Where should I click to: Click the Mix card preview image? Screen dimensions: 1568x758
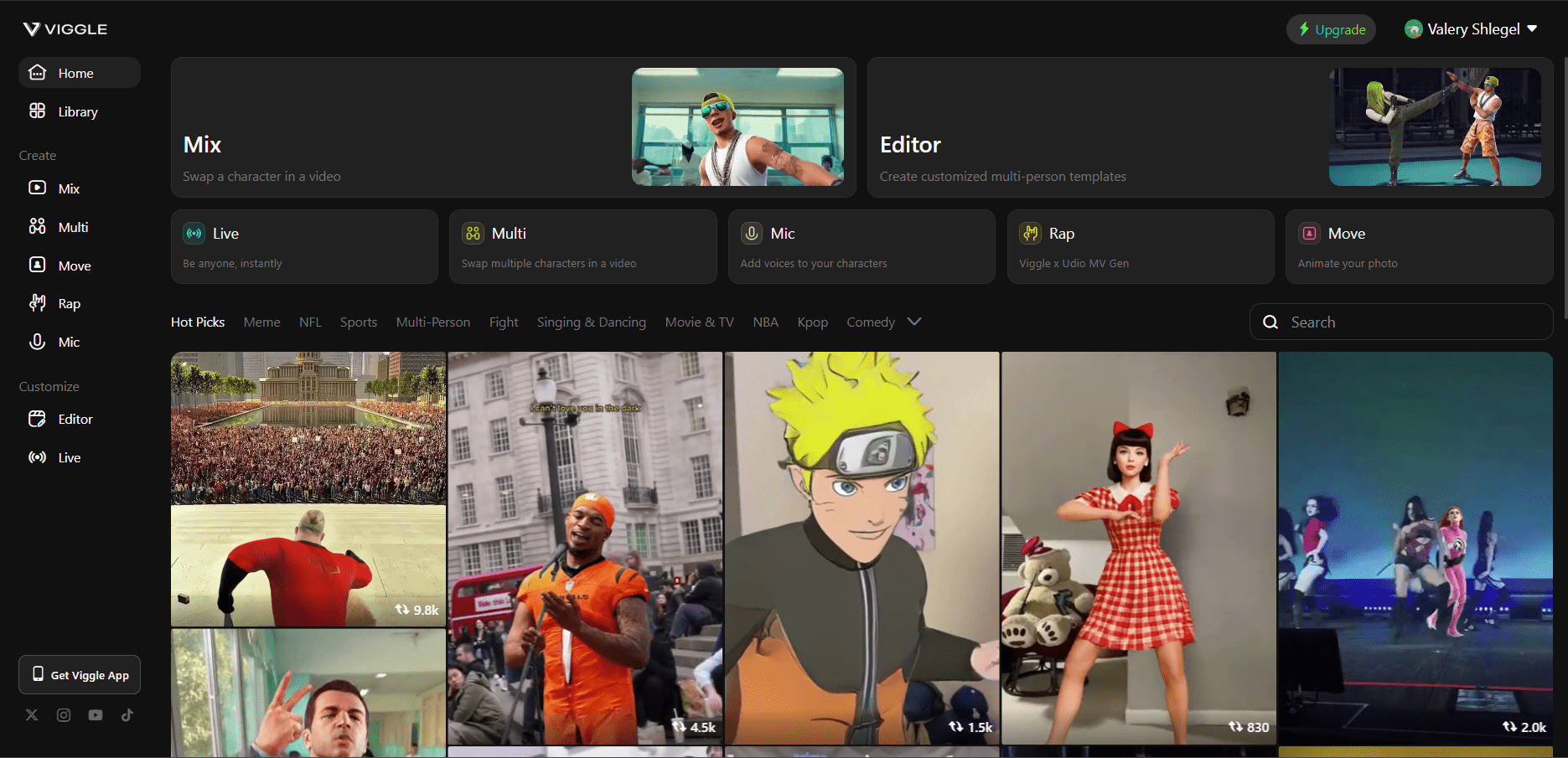coord(737,126)
